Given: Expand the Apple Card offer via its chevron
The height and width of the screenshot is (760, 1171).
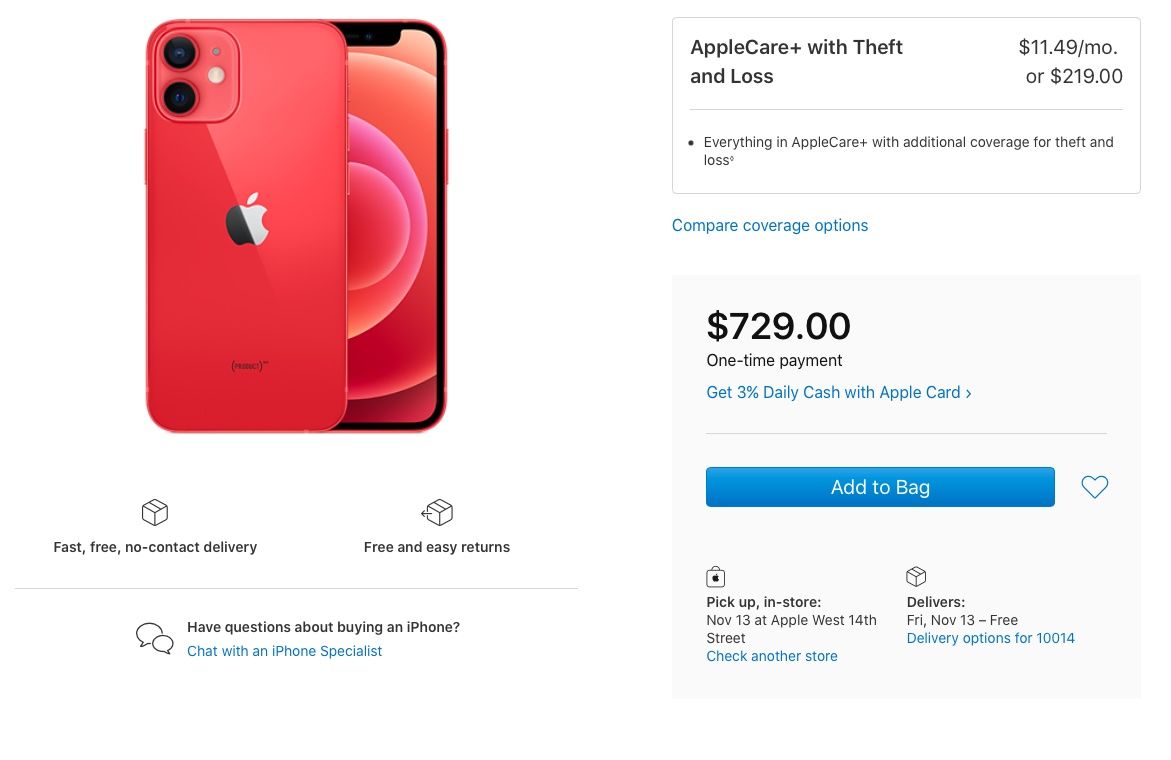Looking at the screenshot, I should tap(967, 393).
